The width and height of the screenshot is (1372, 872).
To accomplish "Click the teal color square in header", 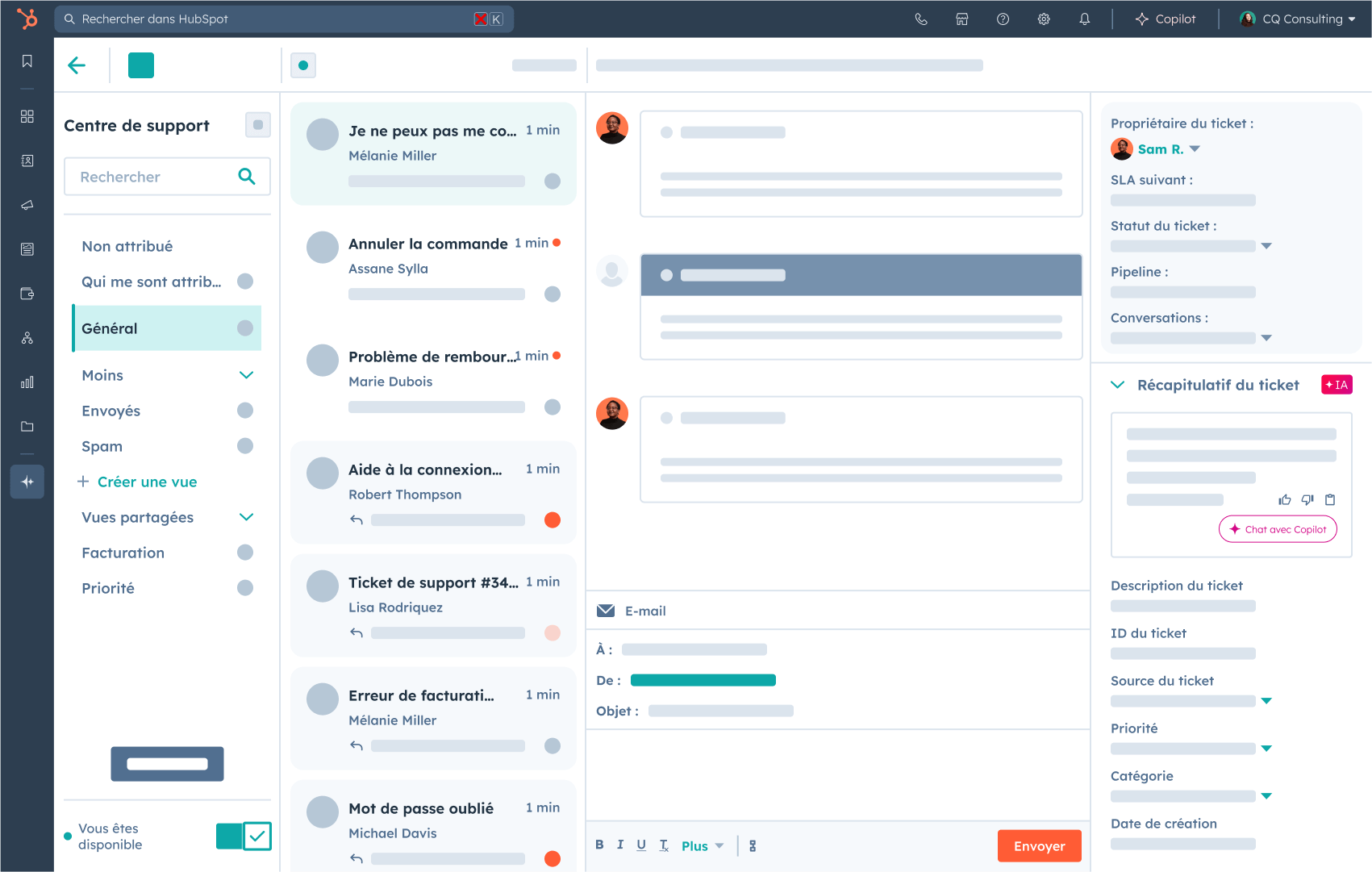I will (x=141, y=65).
